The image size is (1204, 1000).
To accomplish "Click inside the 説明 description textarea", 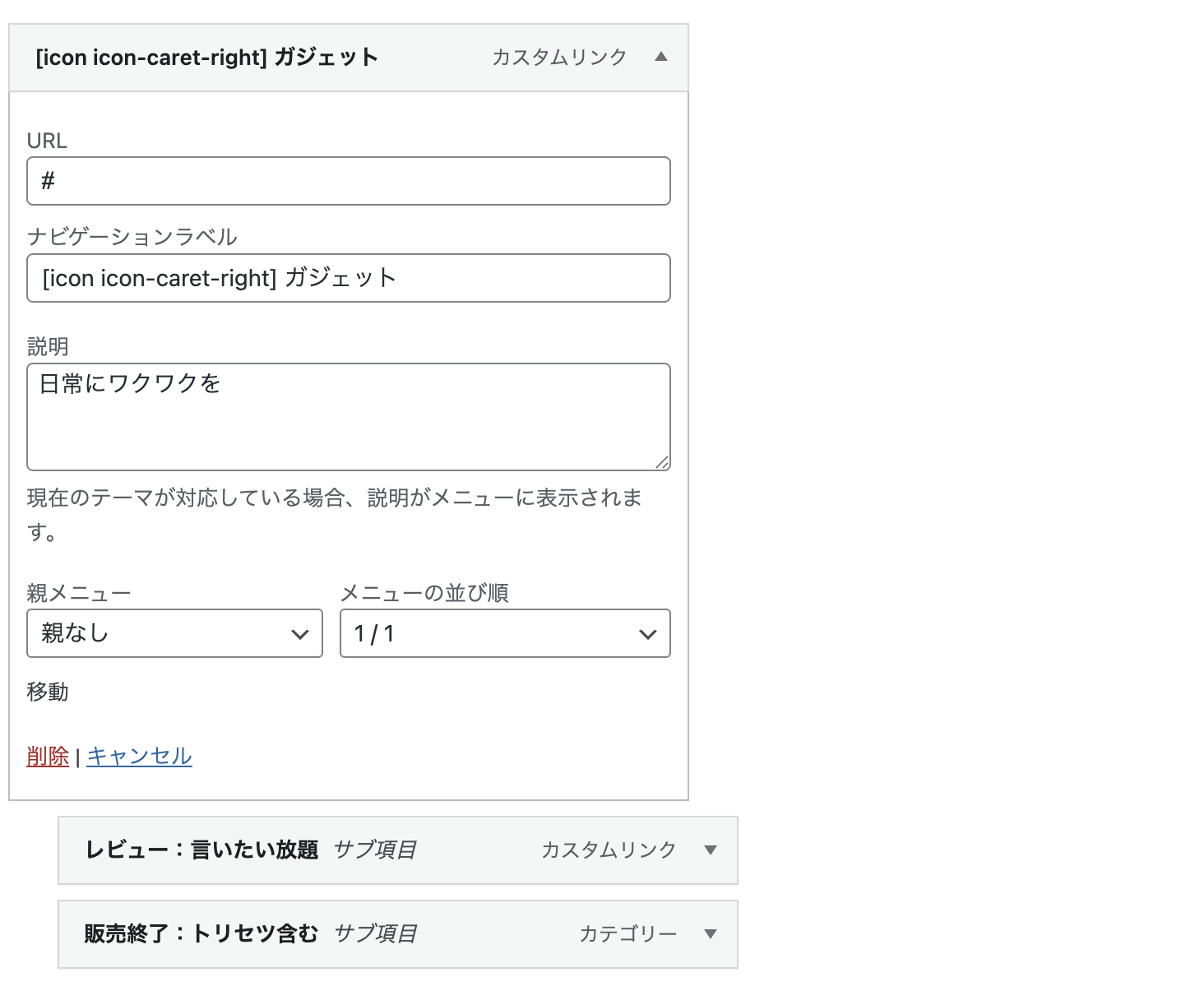I will (x=349, y=417).
